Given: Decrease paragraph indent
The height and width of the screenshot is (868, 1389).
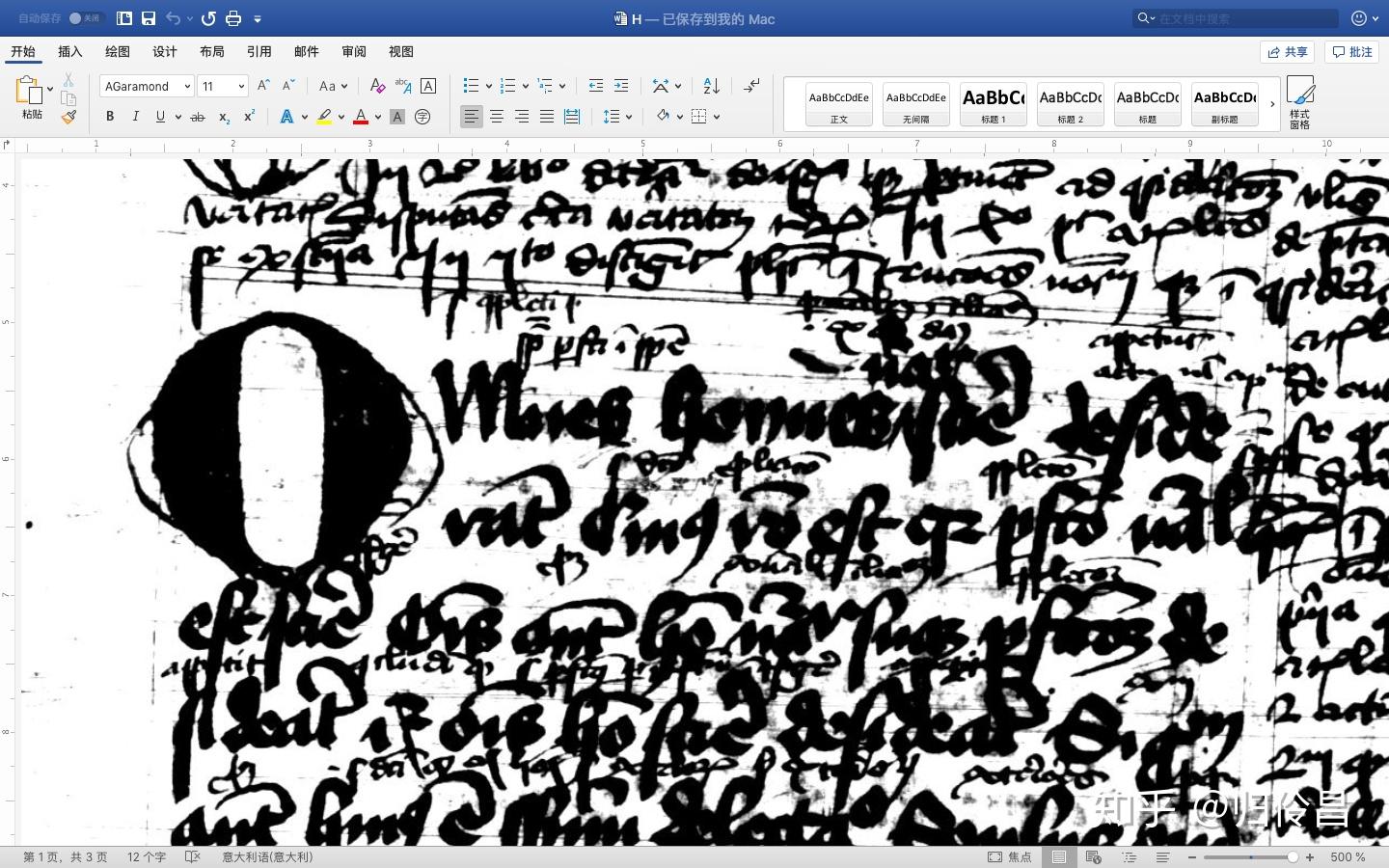Looking at the screenshot, I should pyautogui.click(x=596, y=86).
